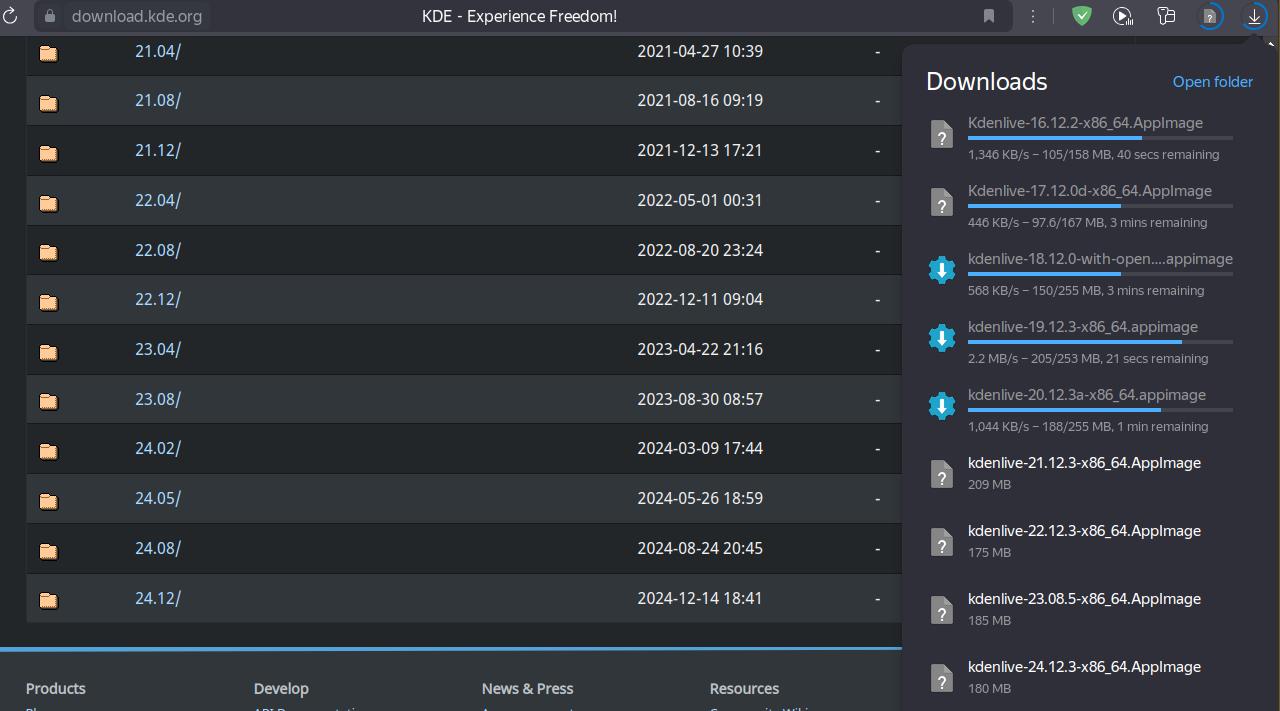Open the green shield ad-blocker extension
The image size is (1280, 711).
tap(1082, 16)
